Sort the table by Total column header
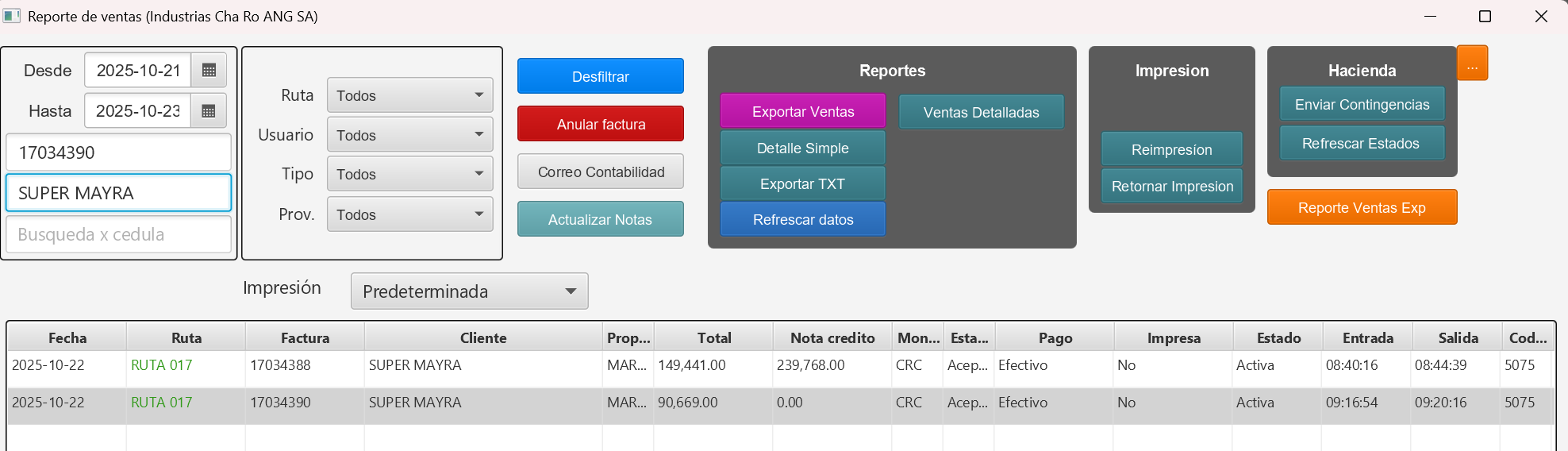Image resolution: width=1568 pixels, height=451 pixels. coord(713,337)
